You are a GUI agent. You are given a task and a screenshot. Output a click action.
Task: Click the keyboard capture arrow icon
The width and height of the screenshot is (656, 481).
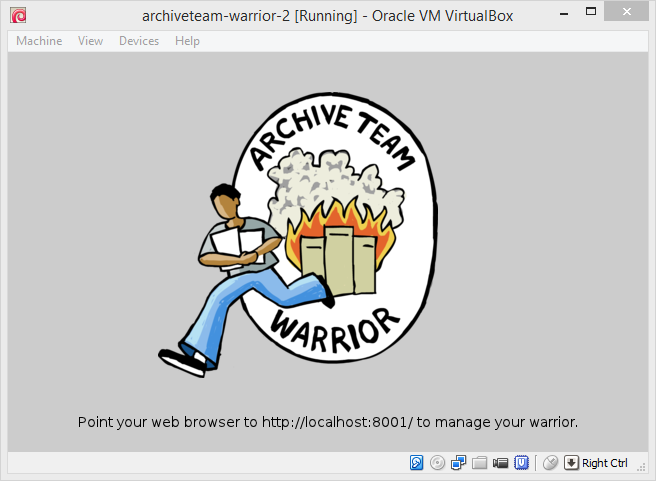coord(571,463)
